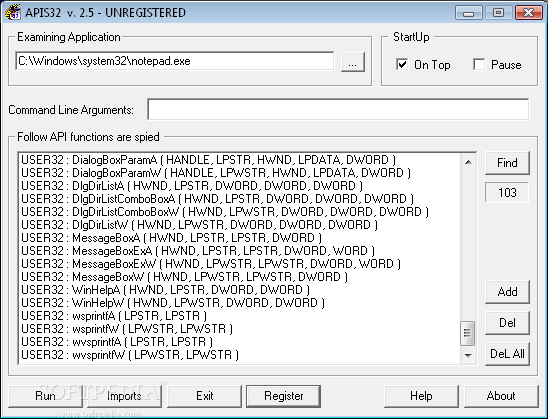This screenshot has width=548, height=419.
Task: Open Help
Action: pos(421,396)
